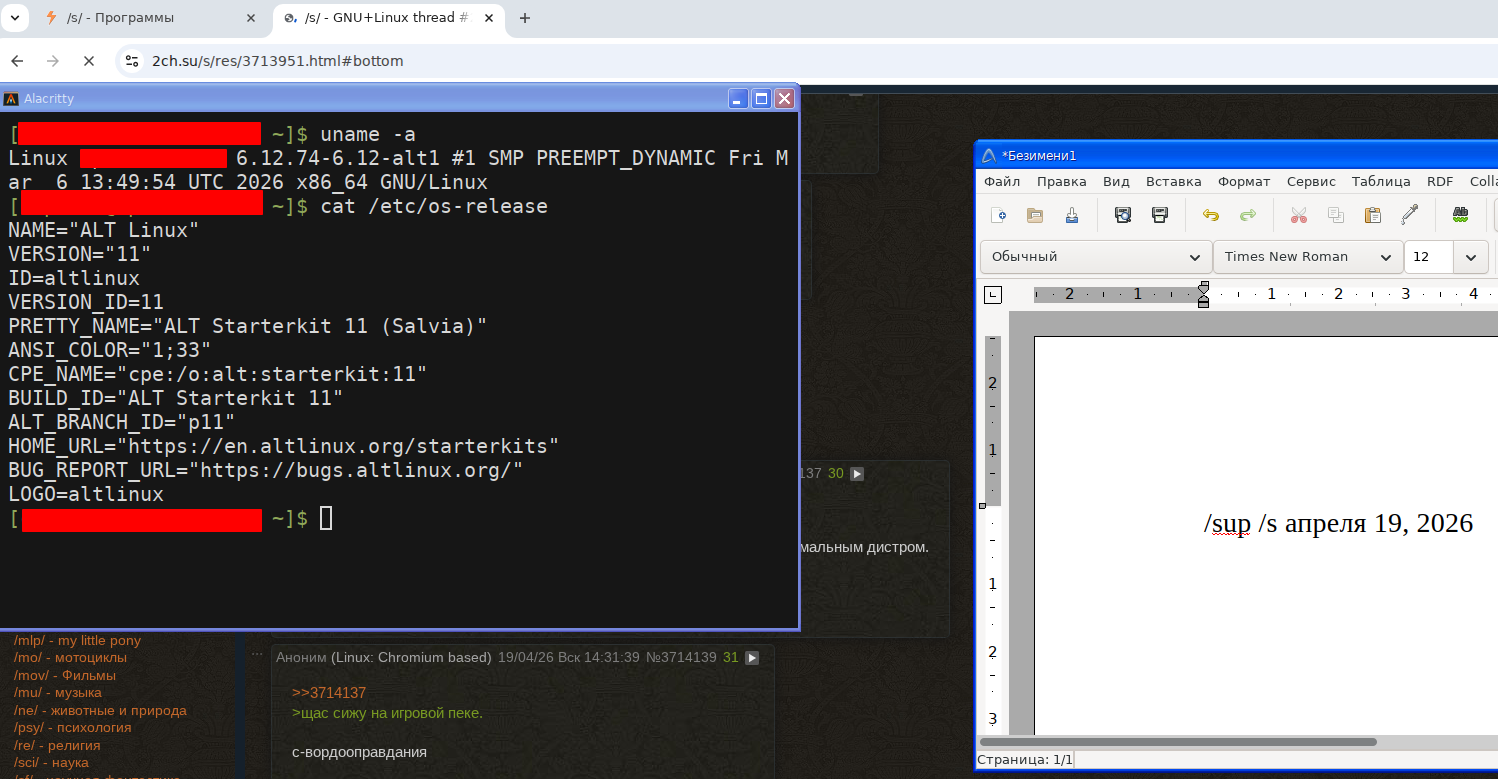Image resolution: width=1498 pixels, height=779 pixels.
Task: Open the three-dot menu of post №3714139
Action: [258, 653]
